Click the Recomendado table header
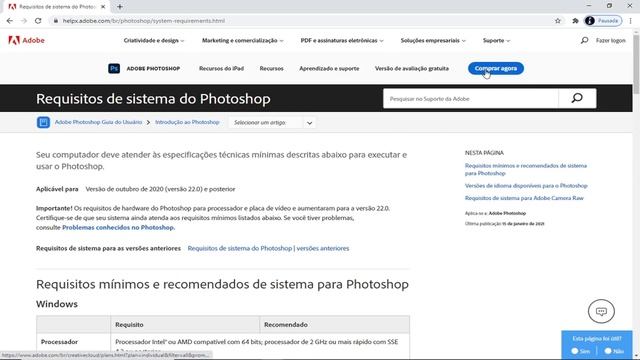Screen dimensions: 640x360 click(x=286, y=325)
